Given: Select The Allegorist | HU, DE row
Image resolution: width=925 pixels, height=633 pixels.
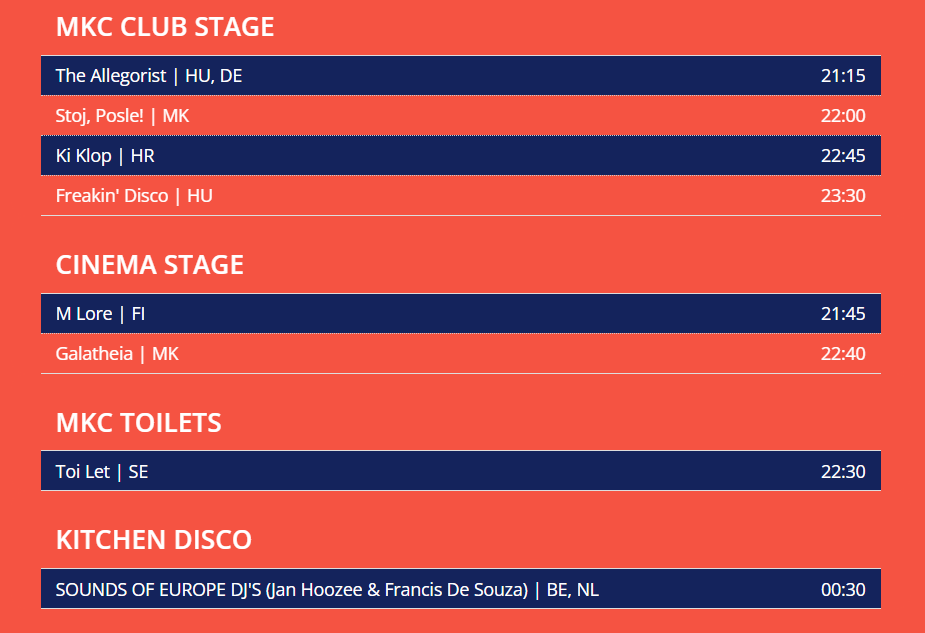Looking at the screenshot, I should [x=461, y=76].
